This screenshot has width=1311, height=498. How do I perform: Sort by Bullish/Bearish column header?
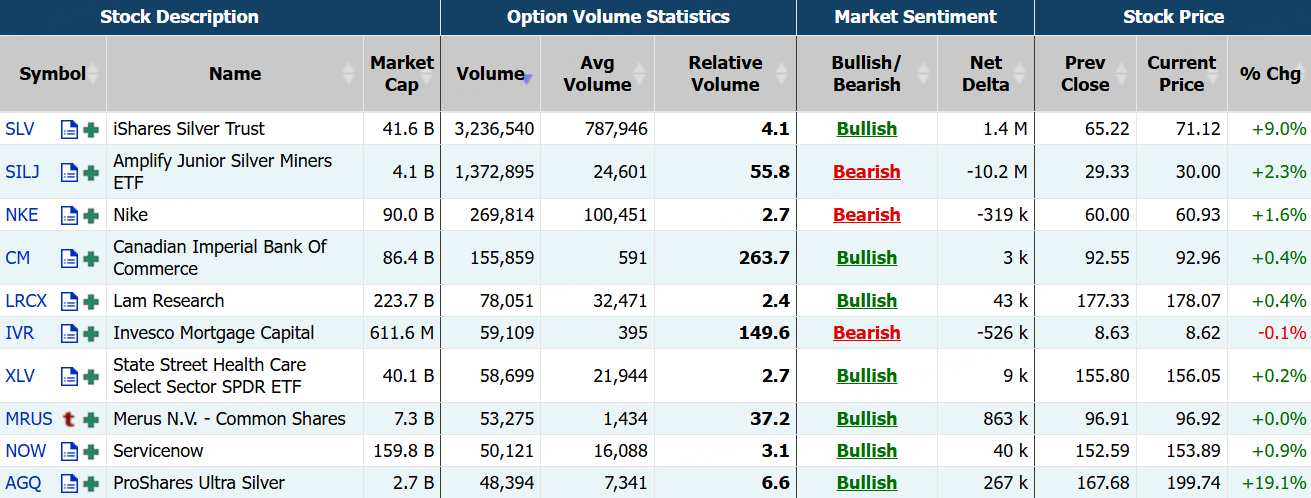pyautogui.click(x=867, y=74)
